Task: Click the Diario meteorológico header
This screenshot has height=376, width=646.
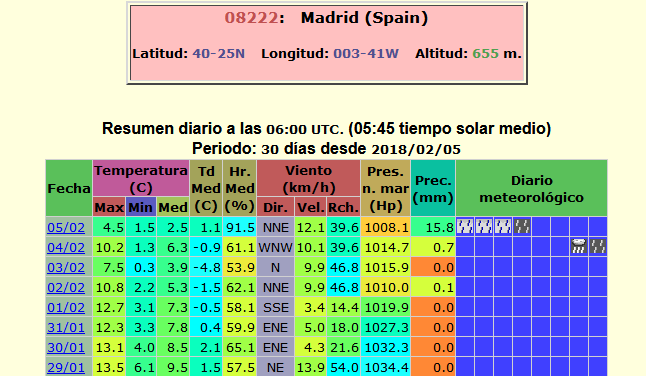Action: (x=531, y=188)
